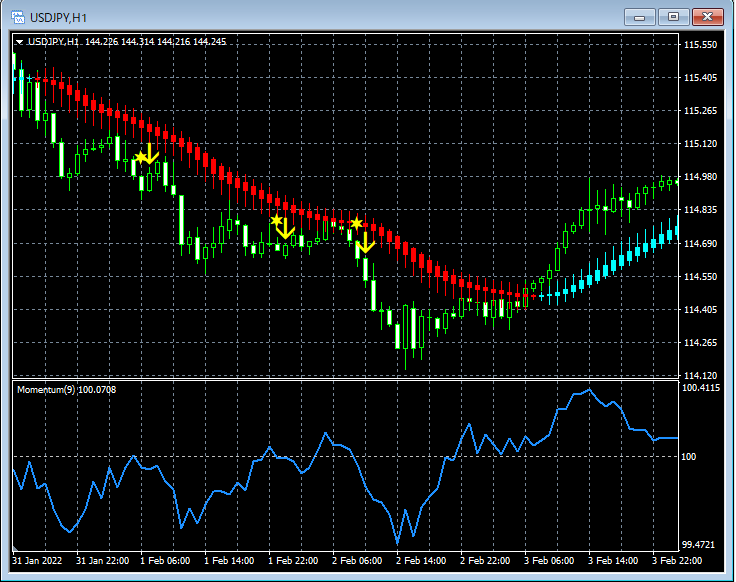Maximize the USDJPY,H1 chart window
Image resolution: width=736 pixels, height=582 pixels.
[673, 17]
